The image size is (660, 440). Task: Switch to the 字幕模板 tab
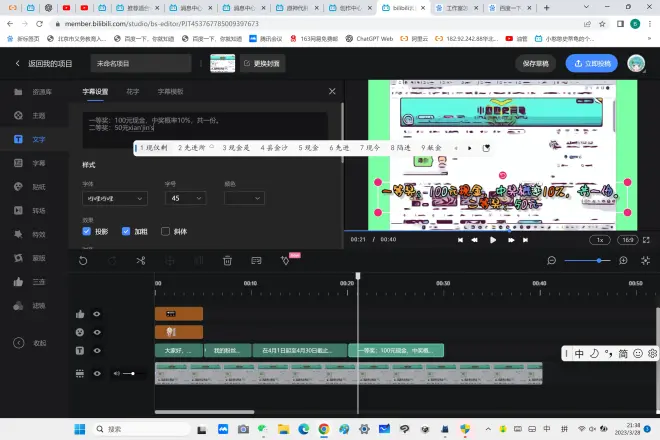[x=169, y=91]
